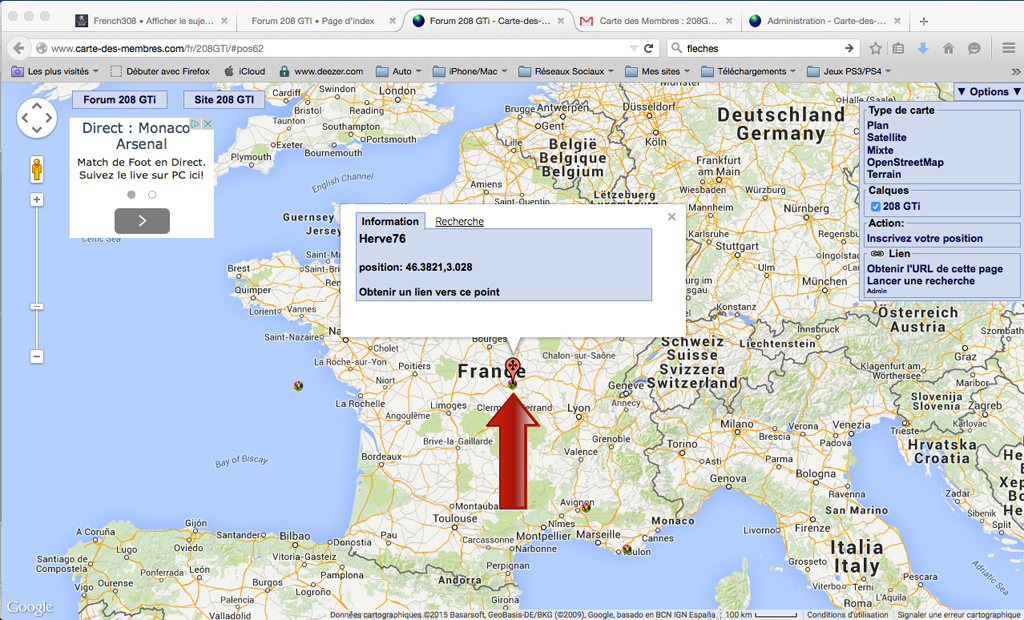Image resolution: width=1024 pixels, height=620 pixels.
Task: Select the Street View pegman icon
Action: [37, 169]
